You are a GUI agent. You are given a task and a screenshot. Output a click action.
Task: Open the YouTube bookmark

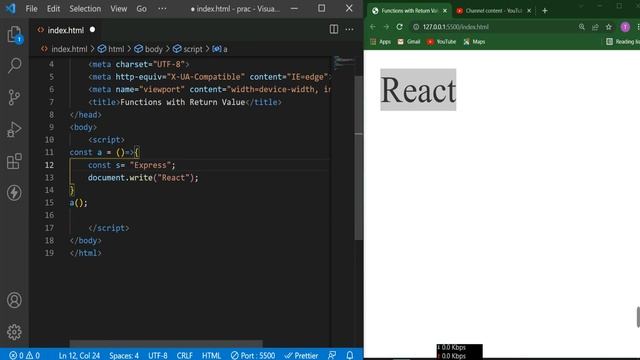pyautogui.click(x=441, y=42)
